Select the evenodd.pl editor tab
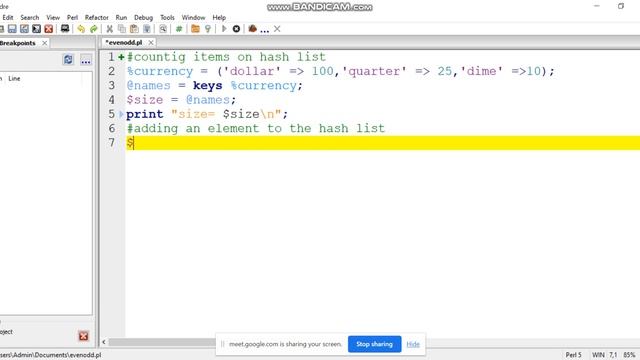The width and height of the screenshot is (640, 360). click(124, 42)
